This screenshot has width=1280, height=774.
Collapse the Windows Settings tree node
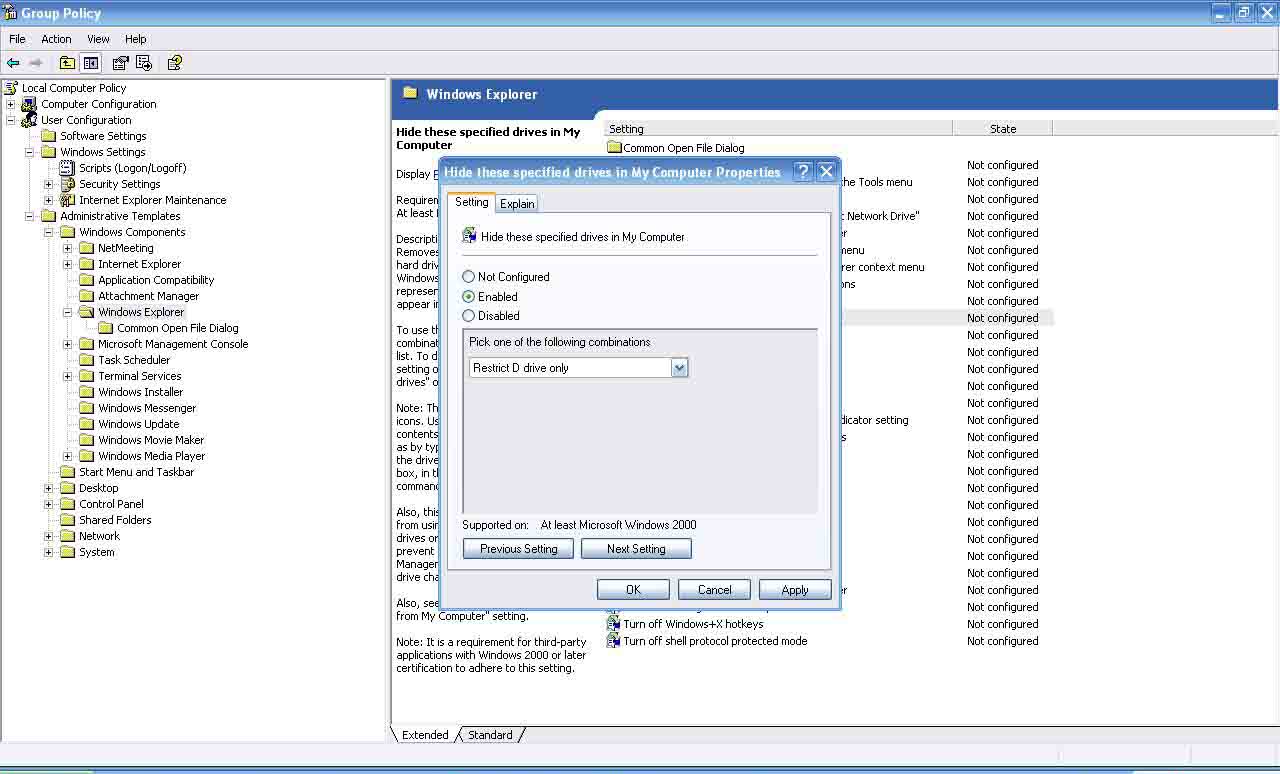pyautogui.click(x=30, y=152)
